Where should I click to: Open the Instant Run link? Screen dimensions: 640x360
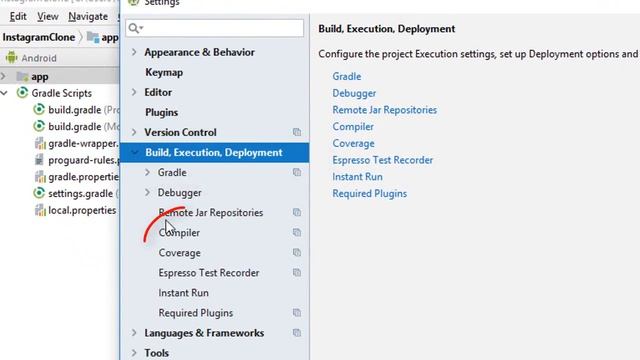[357, 177]
